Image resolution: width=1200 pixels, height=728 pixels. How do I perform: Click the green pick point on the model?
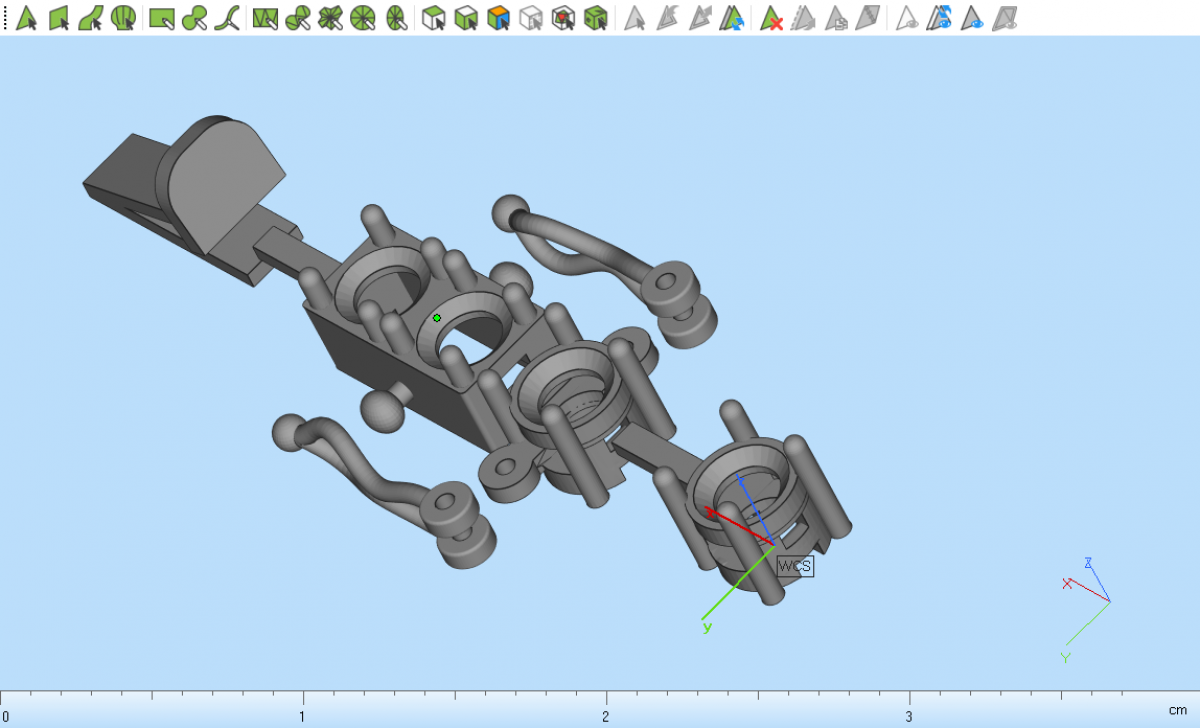pos(437,318)
